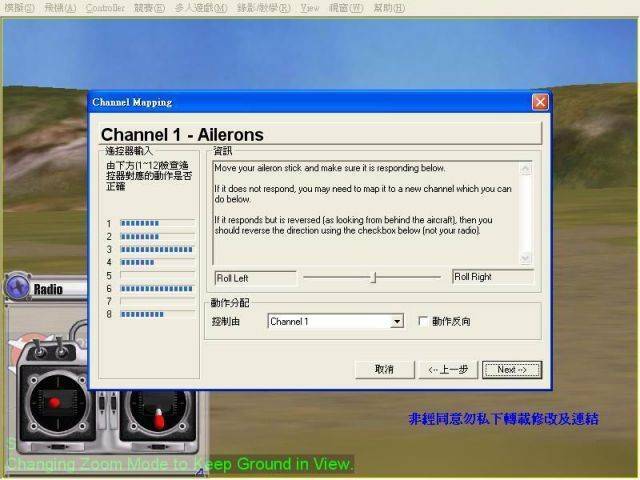Click the left stick on the Radio gadget
This screenshot has height=480, width=640.
(55, 404)
